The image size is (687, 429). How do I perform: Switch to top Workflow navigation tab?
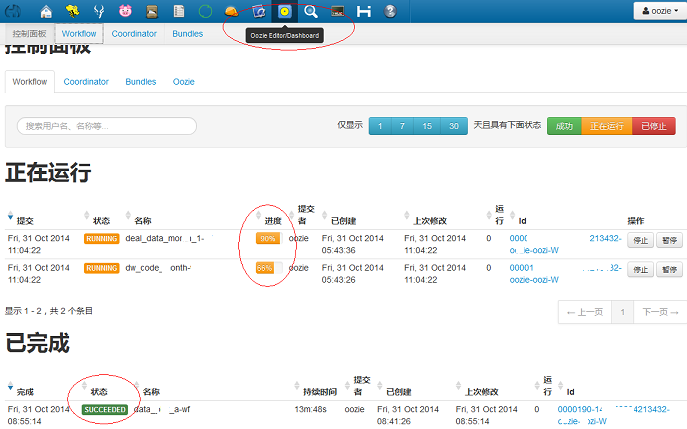point(79,34)
